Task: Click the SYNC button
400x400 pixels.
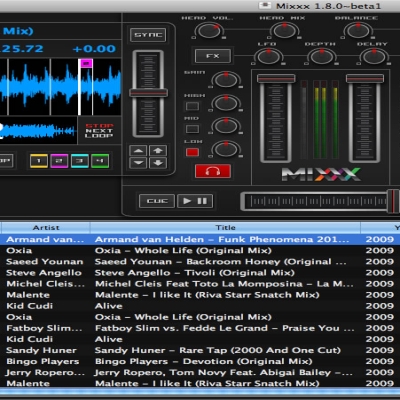Action: pyautogui.click(x=148, y=35)
